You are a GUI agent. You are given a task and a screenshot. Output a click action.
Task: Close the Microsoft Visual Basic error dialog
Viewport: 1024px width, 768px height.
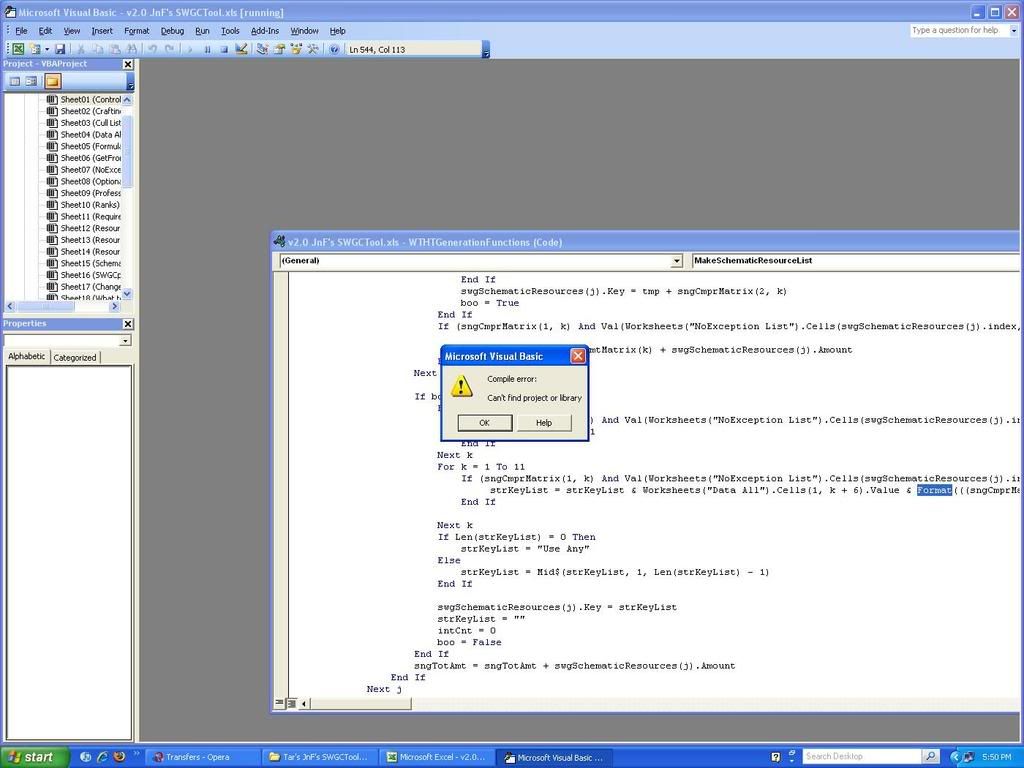click(x=578, y=356)
